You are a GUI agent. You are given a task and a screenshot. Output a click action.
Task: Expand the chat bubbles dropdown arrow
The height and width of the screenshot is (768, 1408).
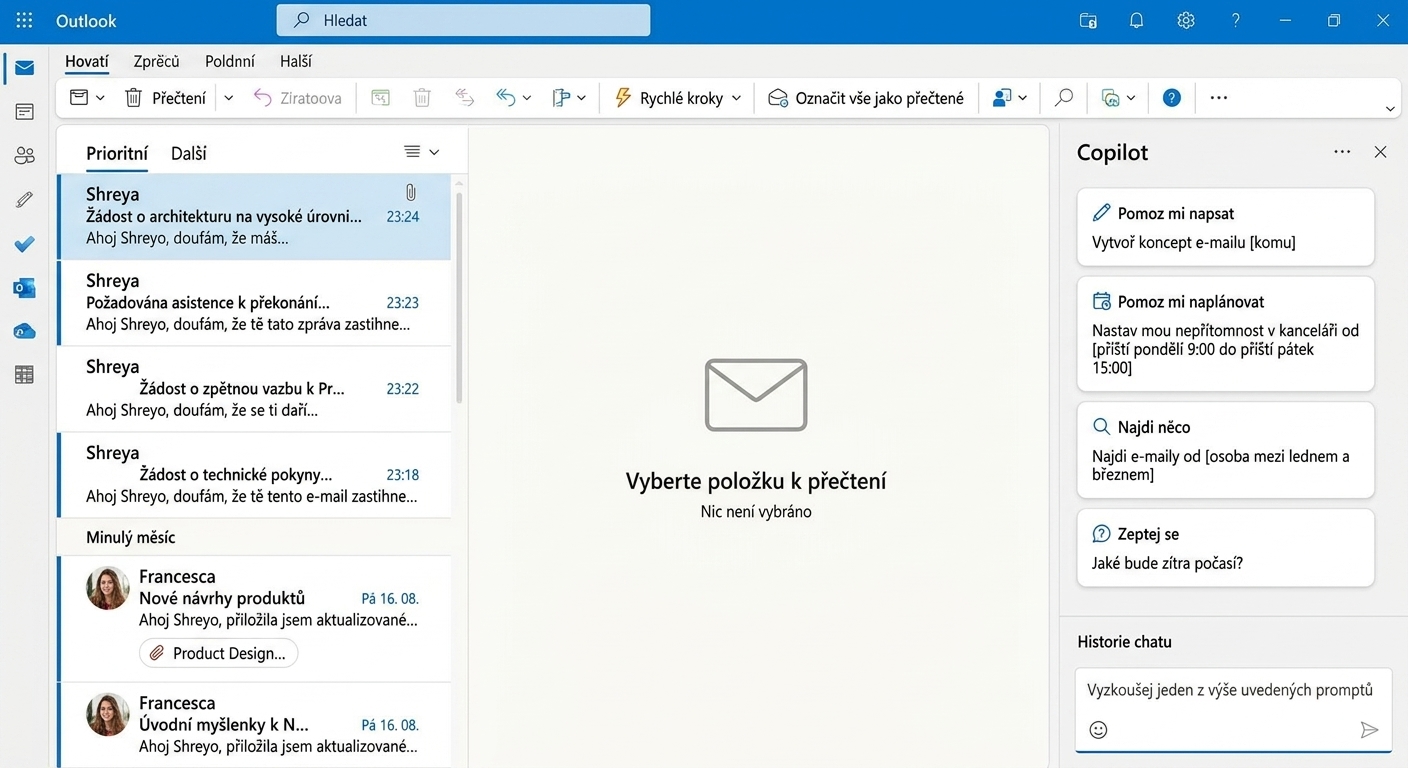click(x=1131, y=98)
